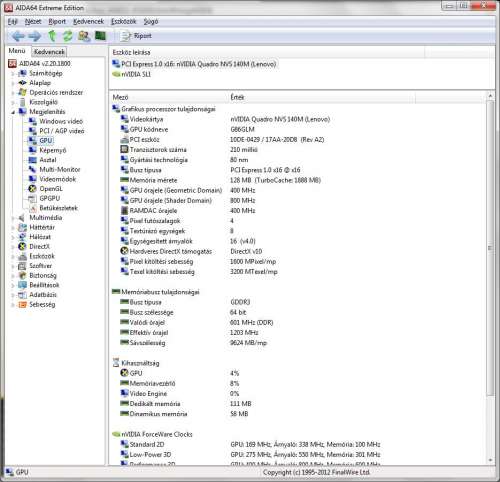Click Hardveres DirectX támogatás icon
This screenshot has width=500, height=482.
pyautogui.click(x=124, y=251)
